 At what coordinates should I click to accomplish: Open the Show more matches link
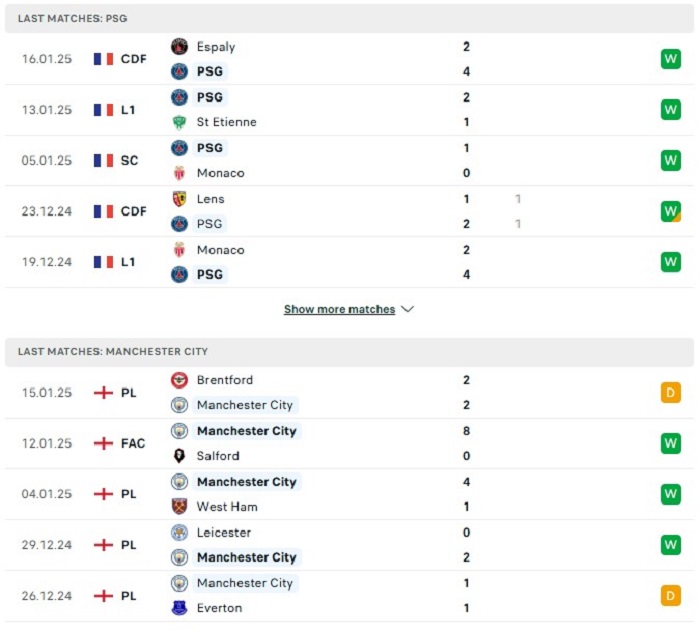pyautogui.click(x=339, y=309)
